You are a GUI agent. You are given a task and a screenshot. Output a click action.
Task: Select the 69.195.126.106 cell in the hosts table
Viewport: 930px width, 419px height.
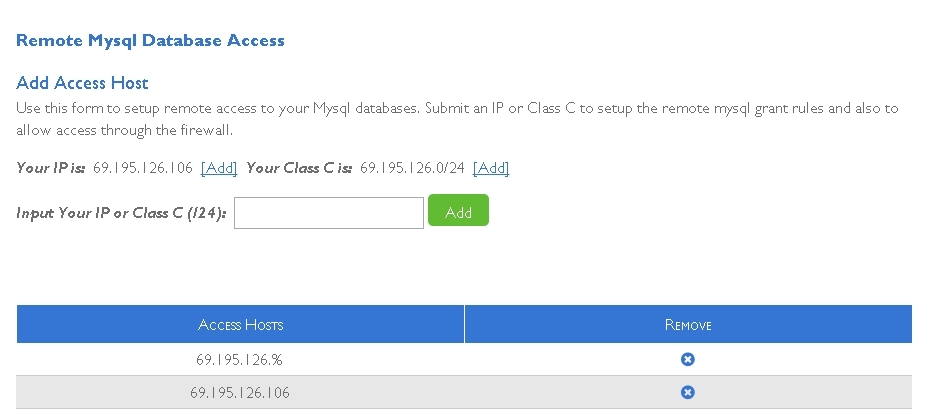[x=240, y=393]
